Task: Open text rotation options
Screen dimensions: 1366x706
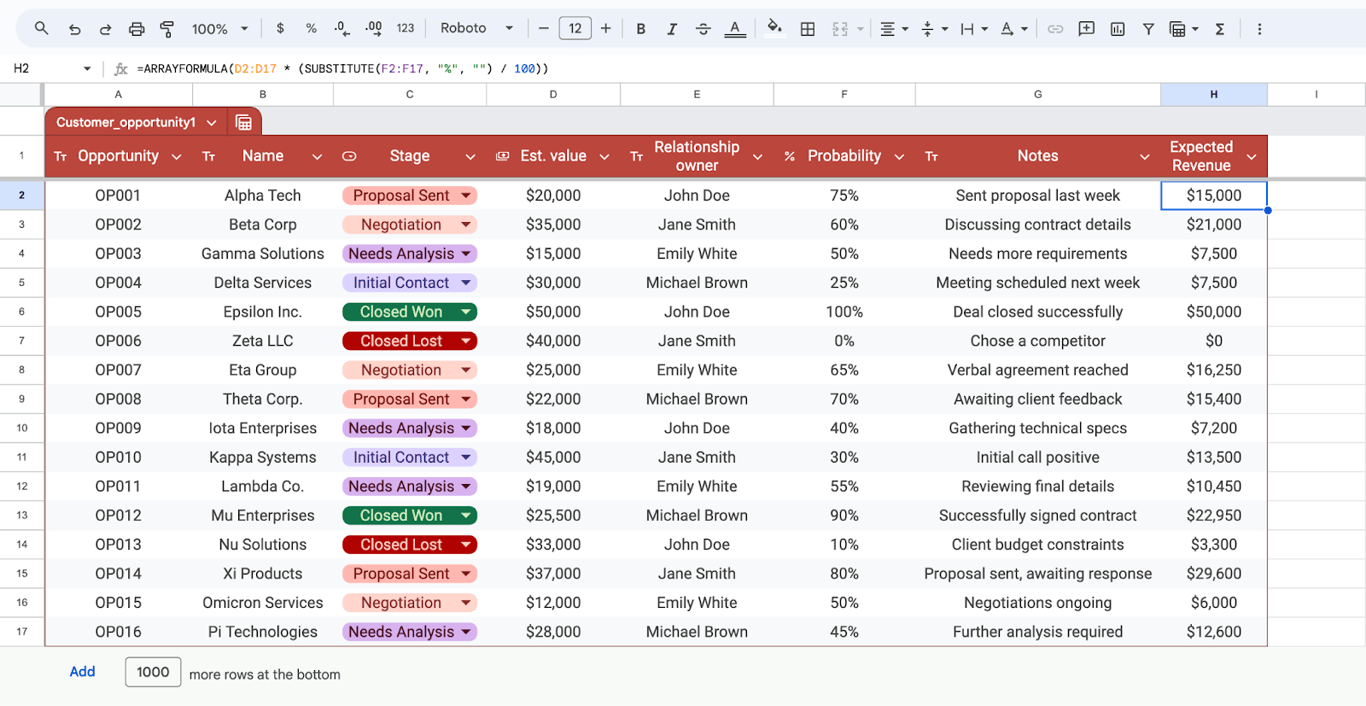Action: pyautogui.click(x=1013, y=29)
